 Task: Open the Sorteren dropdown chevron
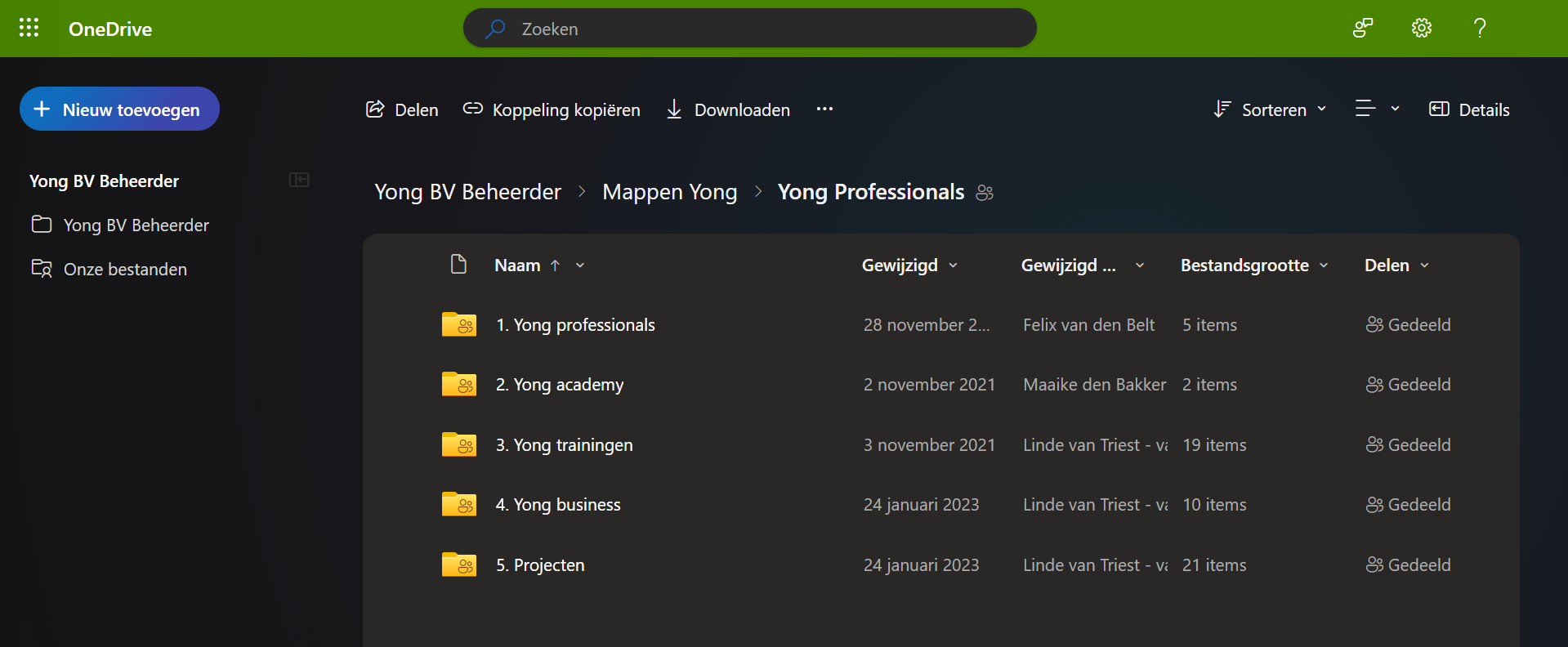click(x=1321, y=109)
